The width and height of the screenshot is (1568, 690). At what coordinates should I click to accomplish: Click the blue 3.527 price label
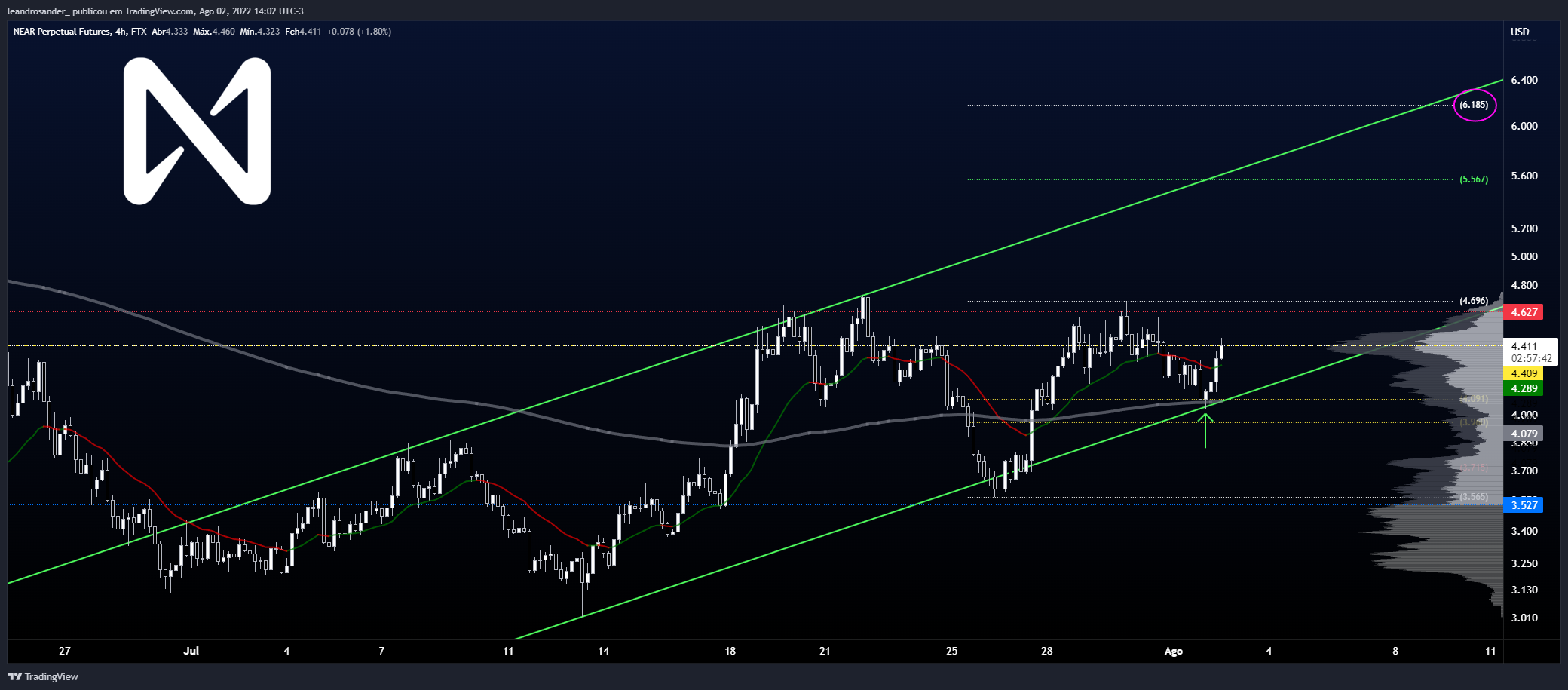(1524, 505)
